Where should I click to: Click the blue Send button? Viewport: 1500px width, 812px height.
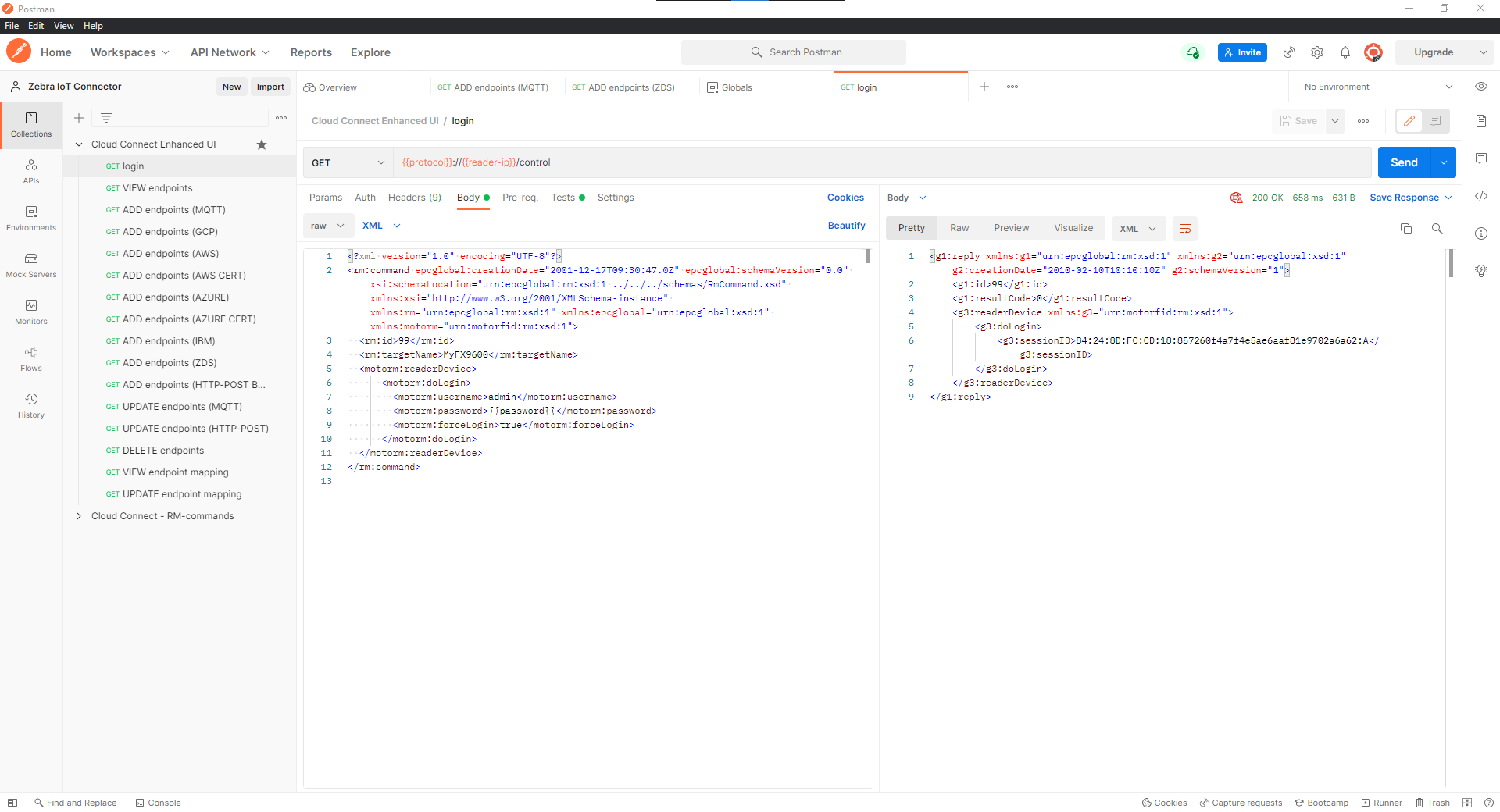tap(1404, 162)
